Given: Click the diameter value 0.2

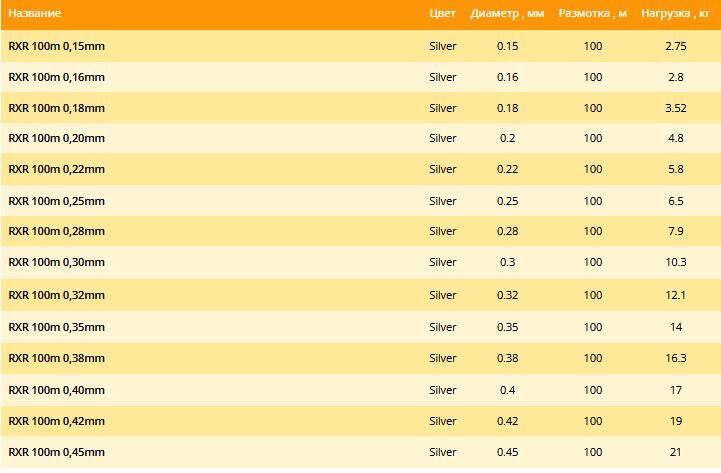Looking at the screenshot, I should pos(507,138).
